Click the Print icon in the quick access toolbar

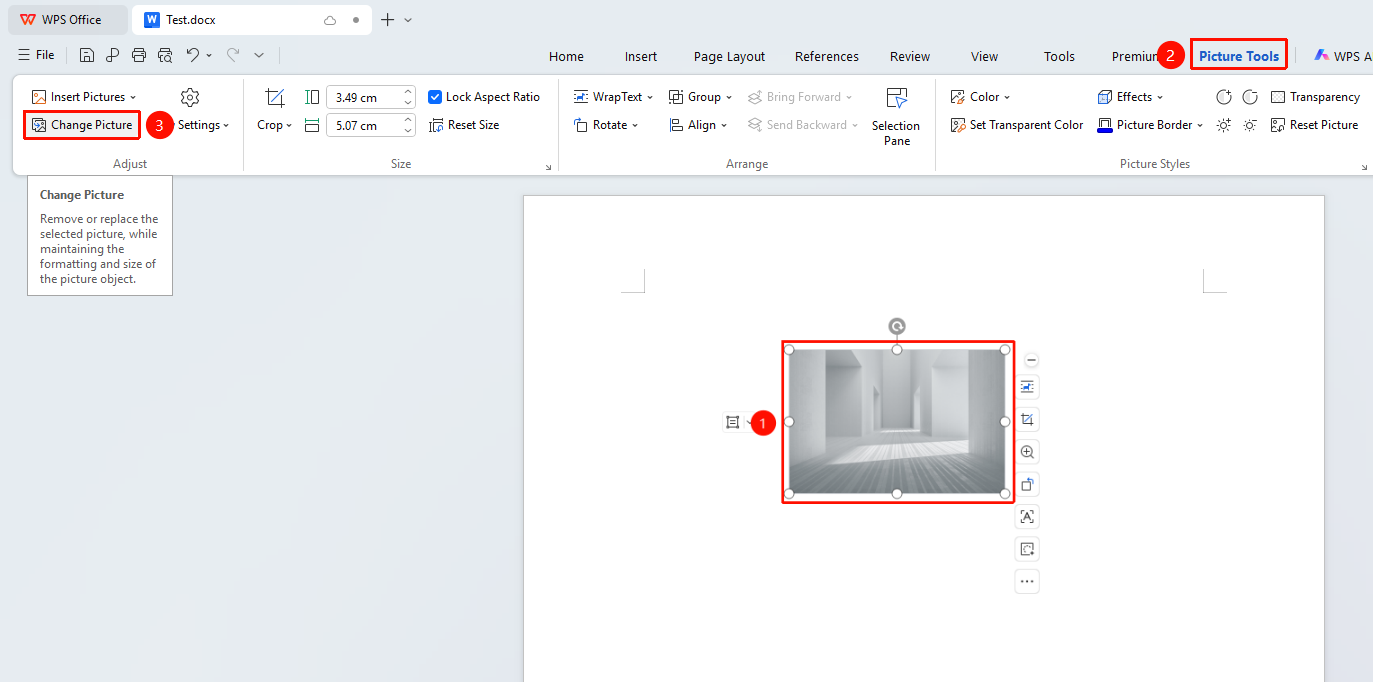pyautogui.click(x=139, y=55)
